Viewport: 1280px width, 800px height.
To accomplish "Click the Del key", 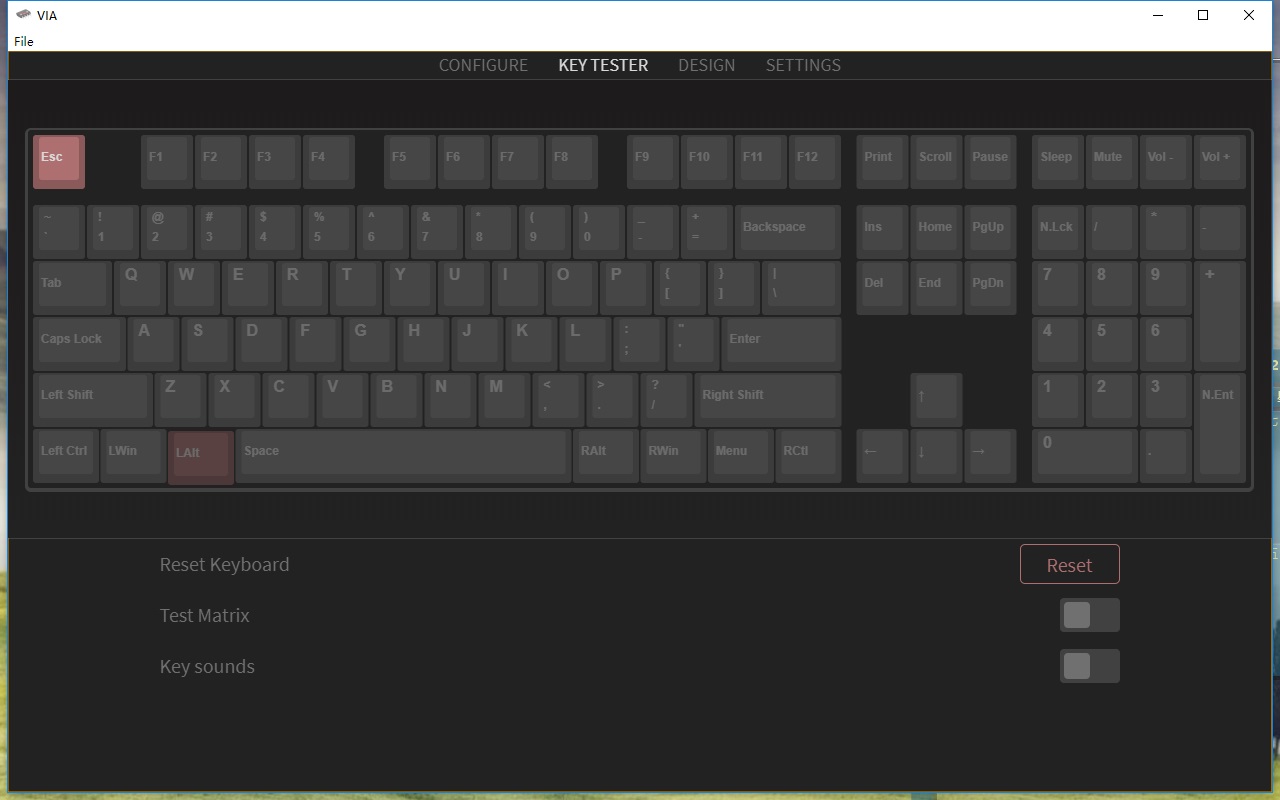I will pyautogui.click(x=882, y=288).
